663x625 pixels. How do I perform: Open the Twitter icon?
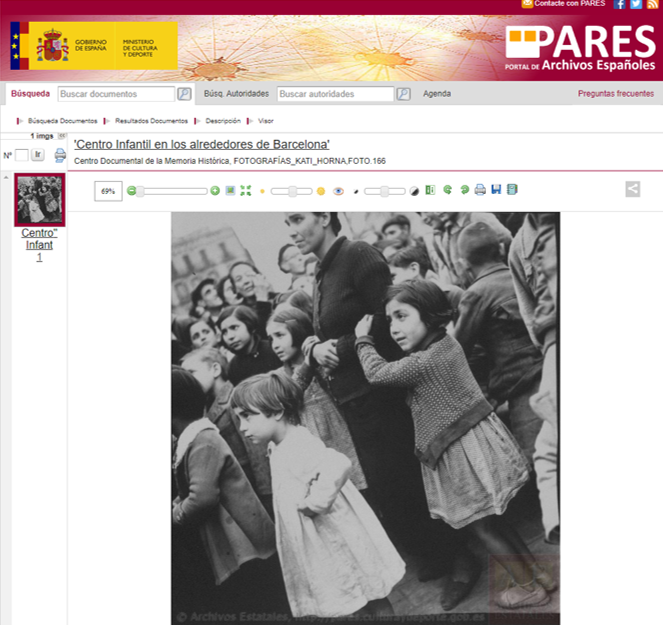tap(636, 4)
